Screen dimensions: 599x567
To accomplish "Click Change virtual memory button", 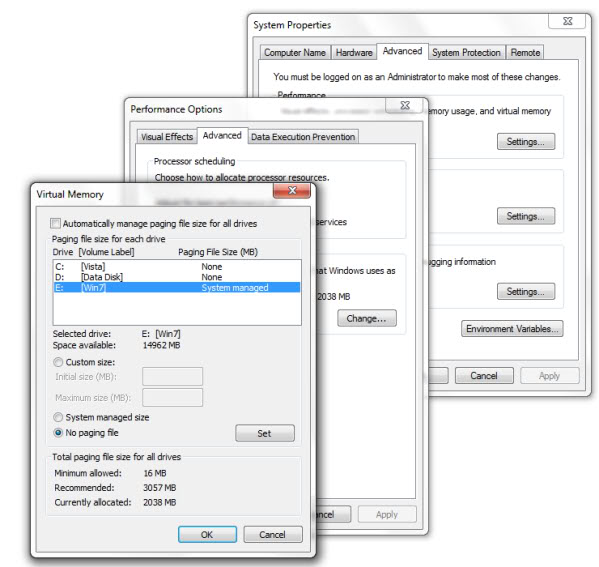I will pyautogui.click(x=367, y=318).
